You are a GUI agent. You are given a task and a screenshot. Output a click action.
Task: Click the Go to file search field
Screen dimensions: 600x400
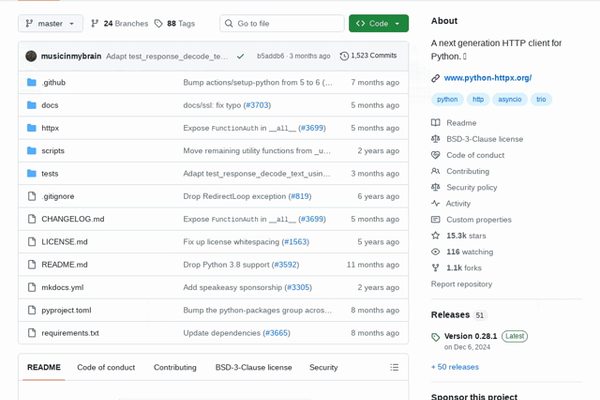pos(282,23)
